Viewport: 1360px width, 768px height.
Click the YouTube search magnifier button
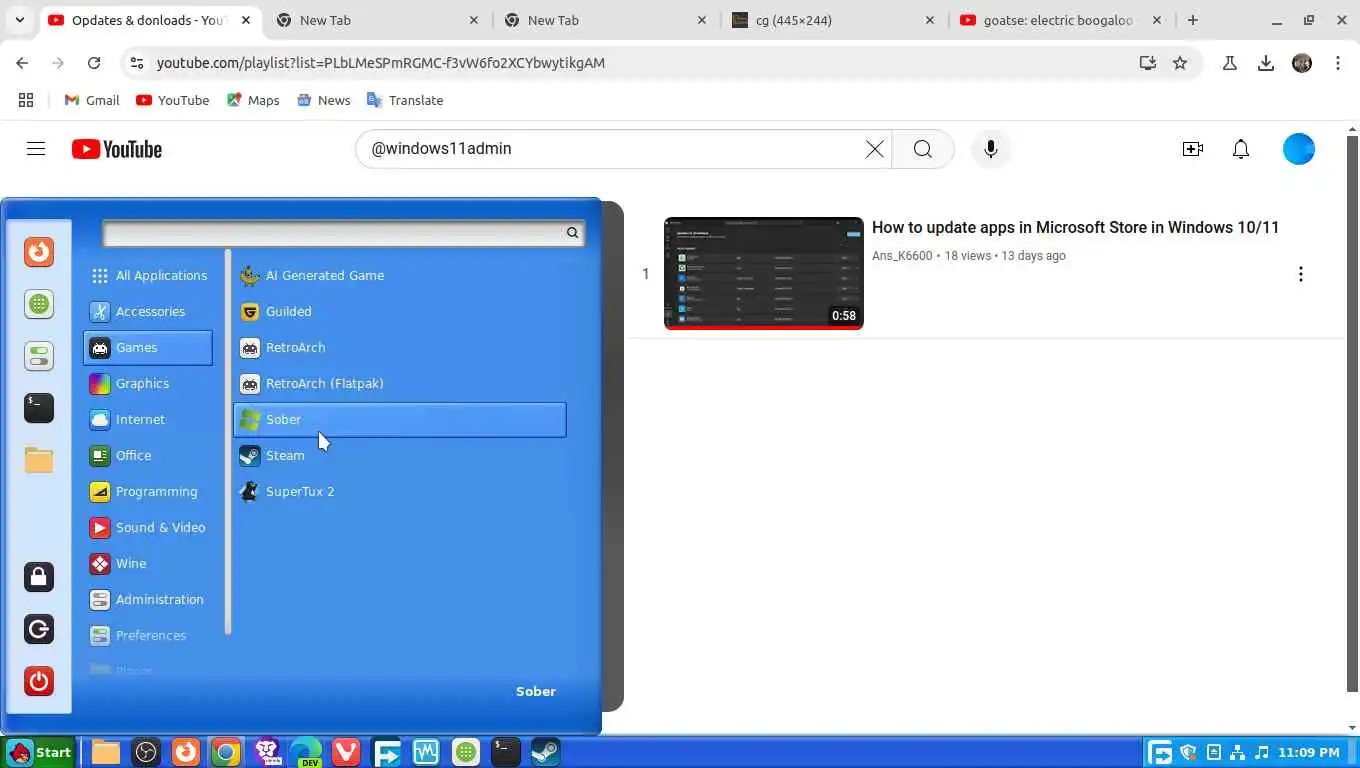[x=922, y=149]
